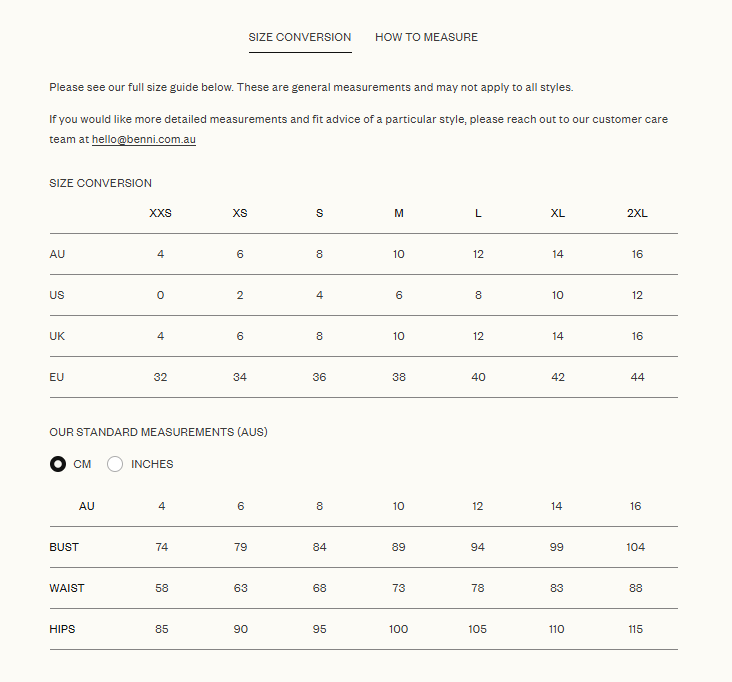Click the US row label
The image size is (732, 682).
pyautogui.click(x=57, y=295)
